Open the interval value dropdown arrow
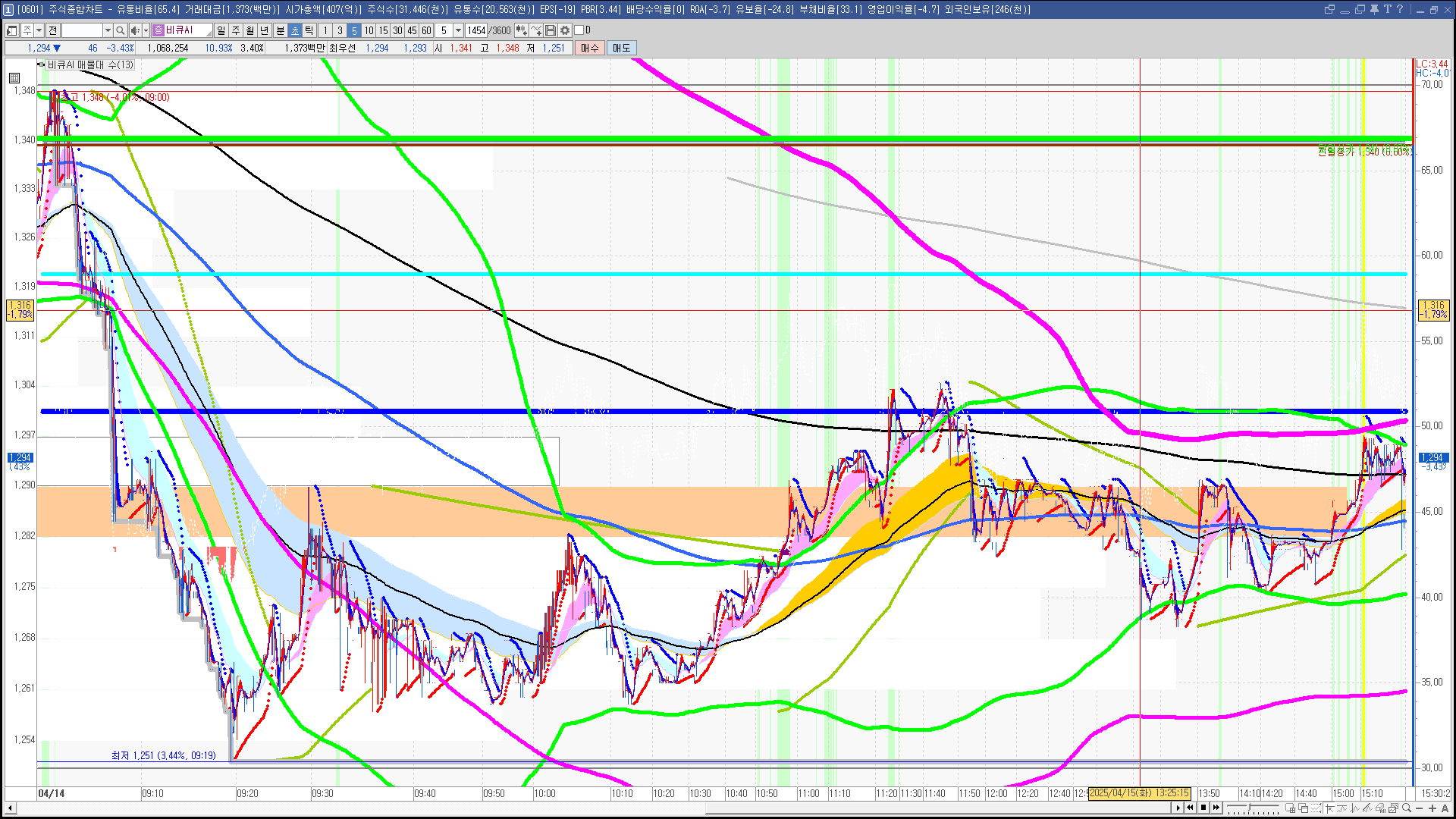Viewport: 1456px width, 819px height. pos(458,30)
